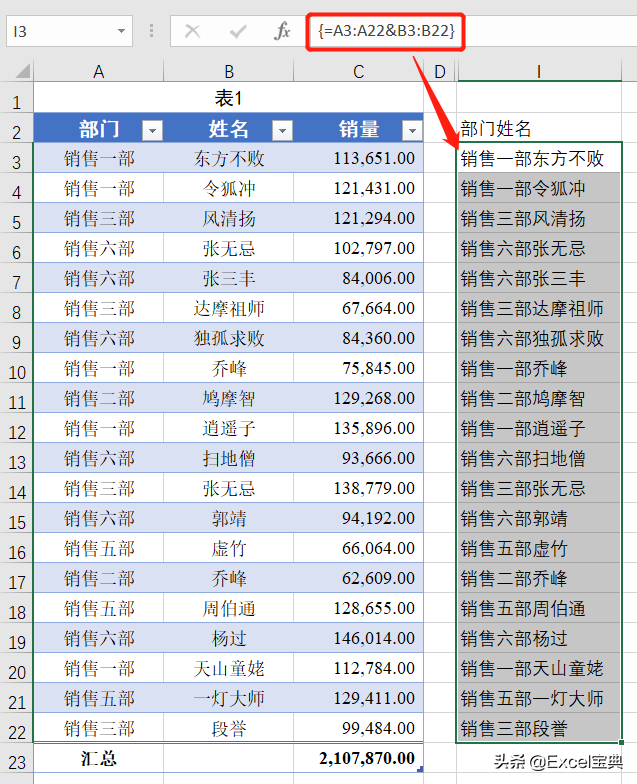Select cell 销售一部天山童姥
This screenshot has height=784, width=637.
[539, 668]
